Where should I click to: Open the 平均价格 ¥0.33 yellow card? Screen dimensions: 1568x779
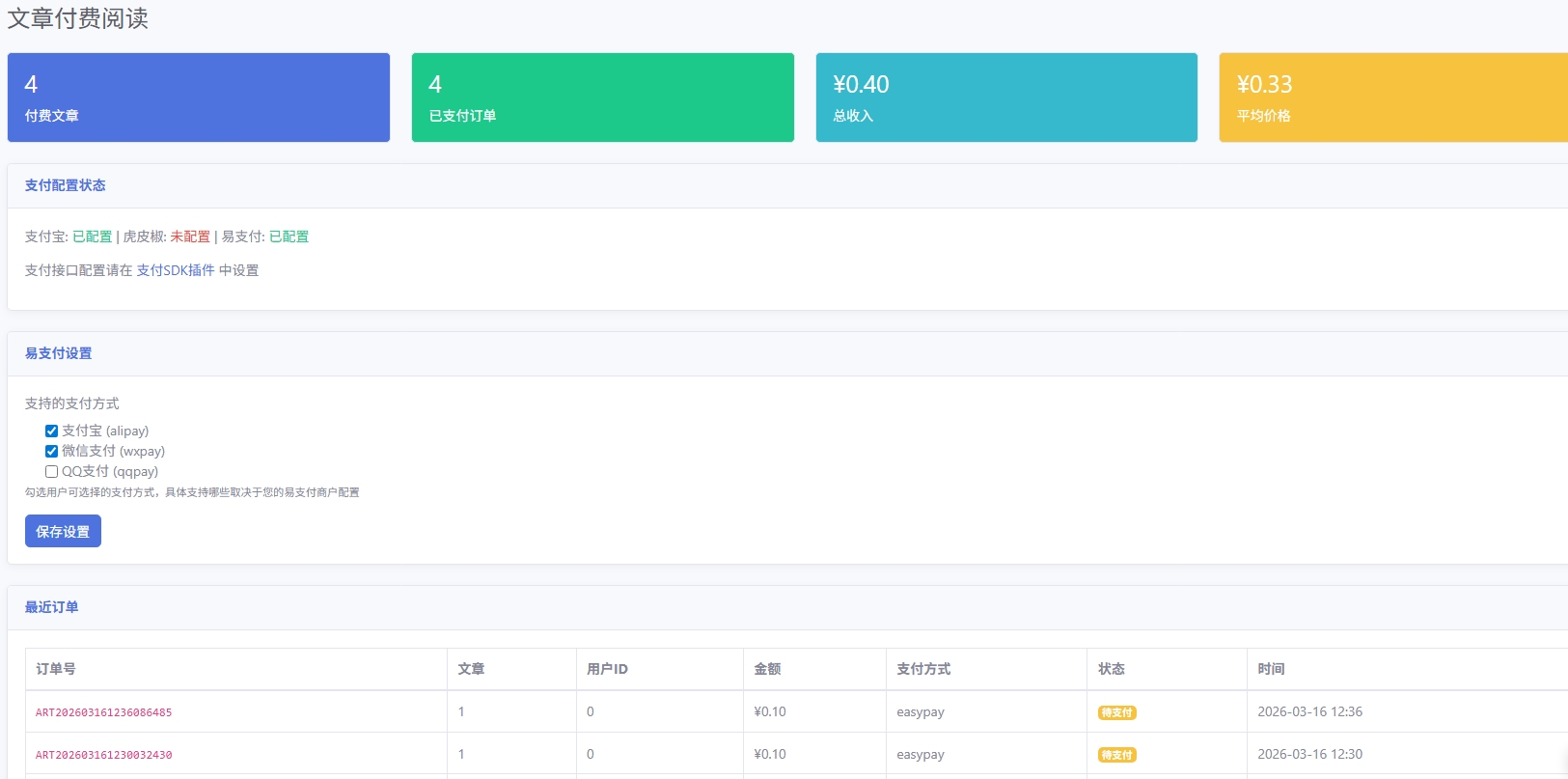pos(1392,97)
